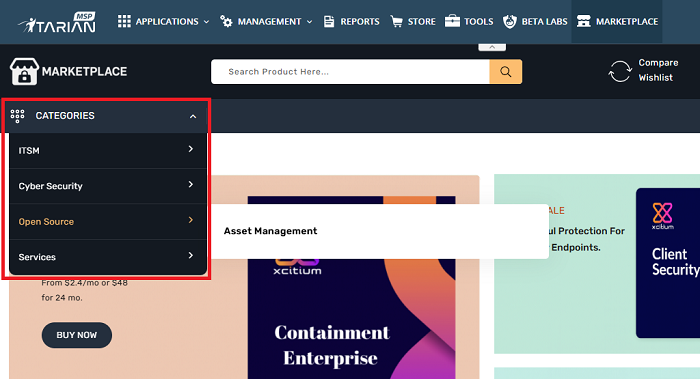Viewport: 700px width, 379px height.
Task: Select the Open Source category label
Action: (x=46, y=222)
